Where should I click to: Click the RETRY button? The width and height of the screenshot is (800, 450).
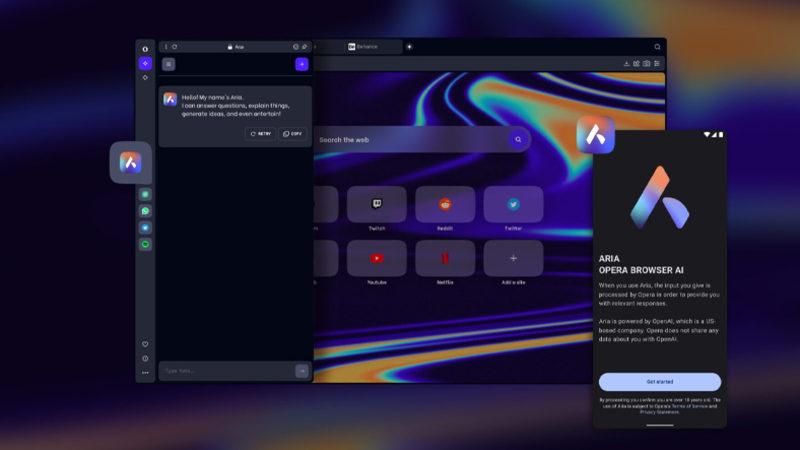(x=260, y=133)
